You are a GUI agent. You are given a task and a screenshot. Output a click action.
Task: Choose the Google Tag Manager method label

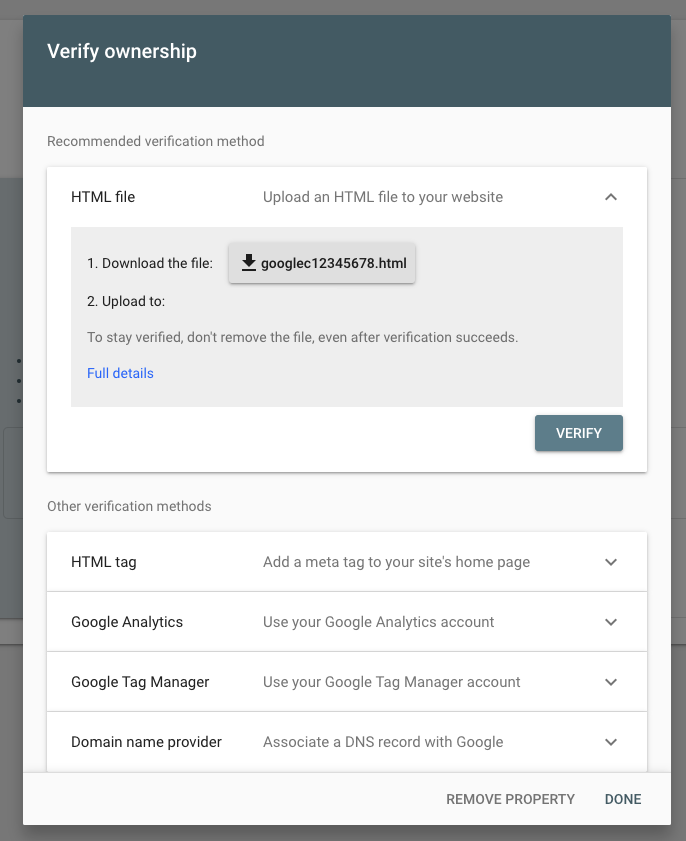tap(140, 682)
